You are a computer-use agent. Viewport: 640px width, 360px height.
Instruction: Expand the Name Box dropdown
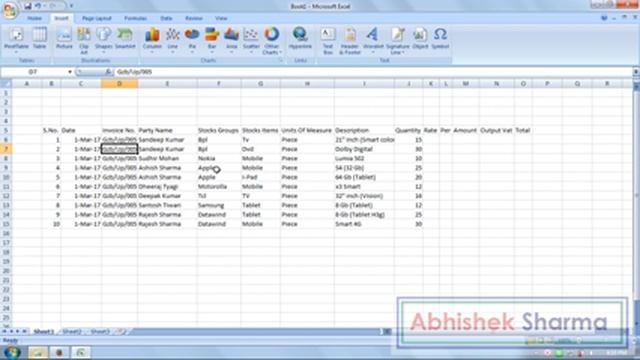click(x=70, y=72)
